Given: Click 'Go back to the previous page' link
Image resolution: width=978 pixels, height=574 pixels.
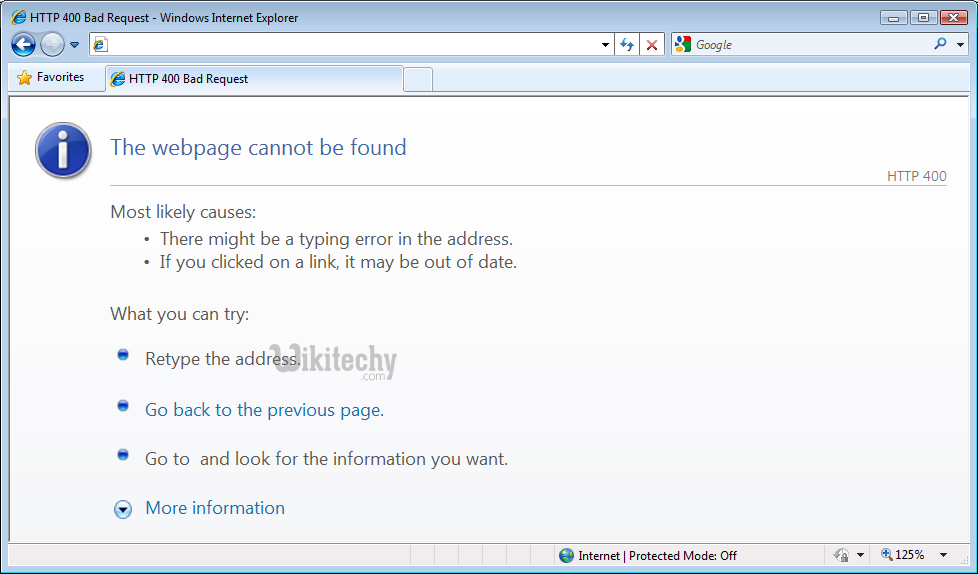Looking at the screenshot, I should pos(264,410).
